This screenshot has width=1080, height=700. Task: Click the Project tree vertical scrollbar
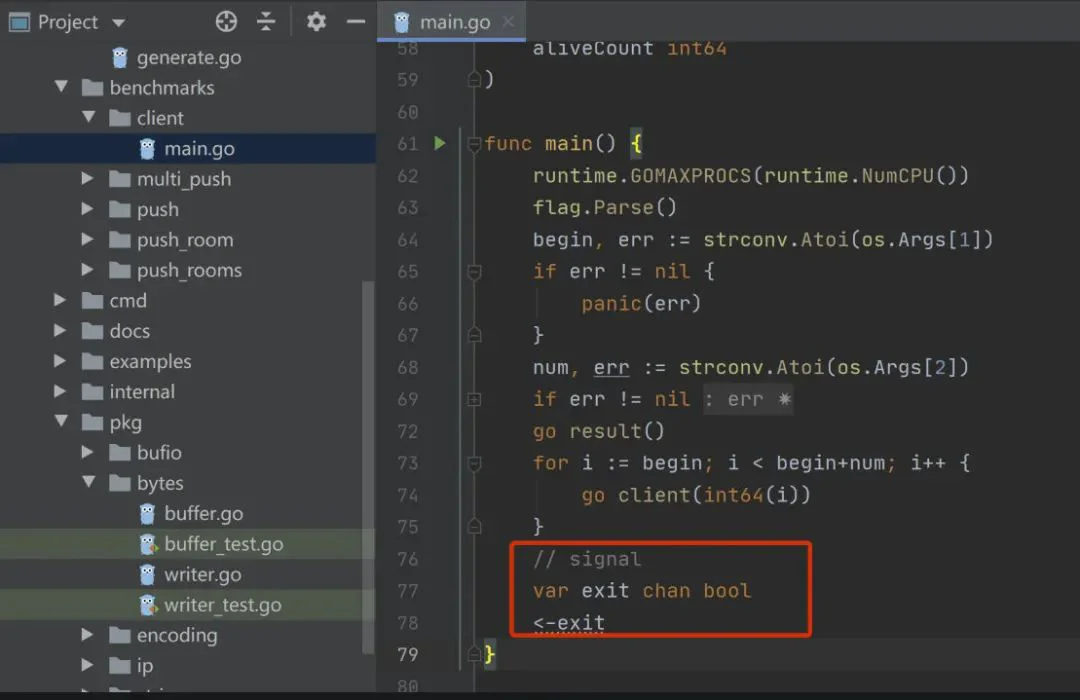pyautogui.click(x=368, y=469)
